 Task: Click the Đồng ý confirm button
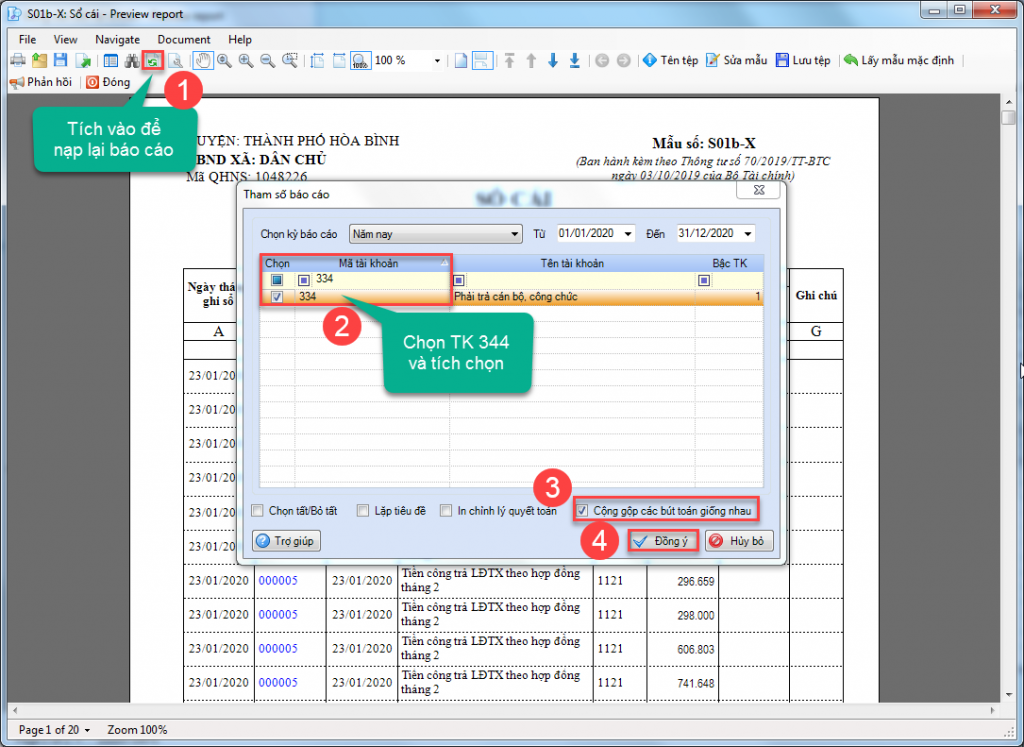point(662,541)
